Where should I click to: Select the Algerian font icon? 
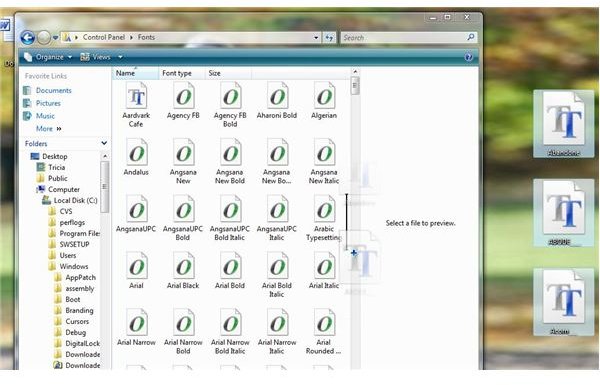click(324, 96)
